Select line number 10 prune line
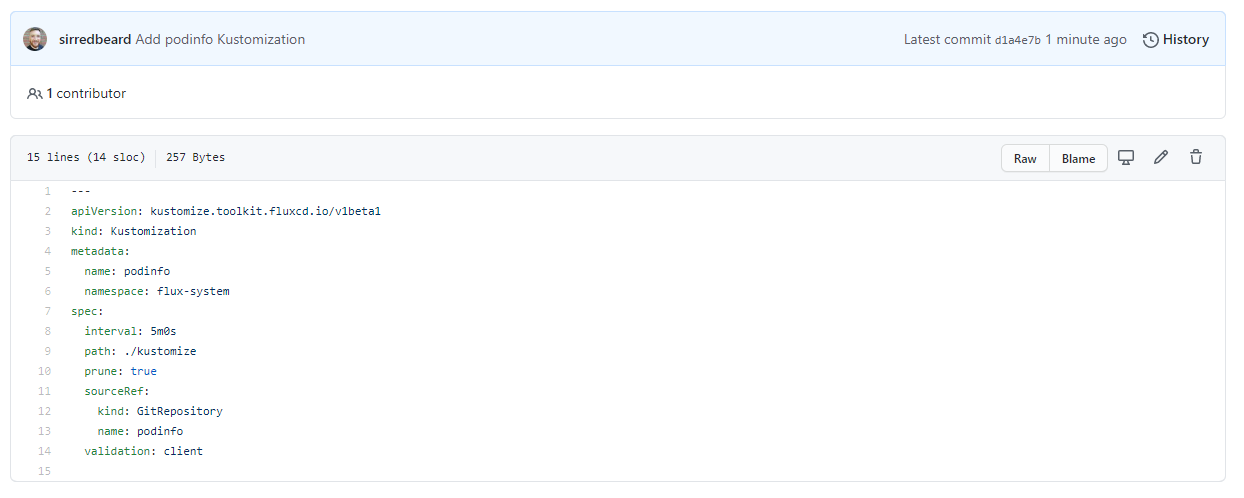Image resolution: width=1244 pixels, height=498 pixels. 45,371
